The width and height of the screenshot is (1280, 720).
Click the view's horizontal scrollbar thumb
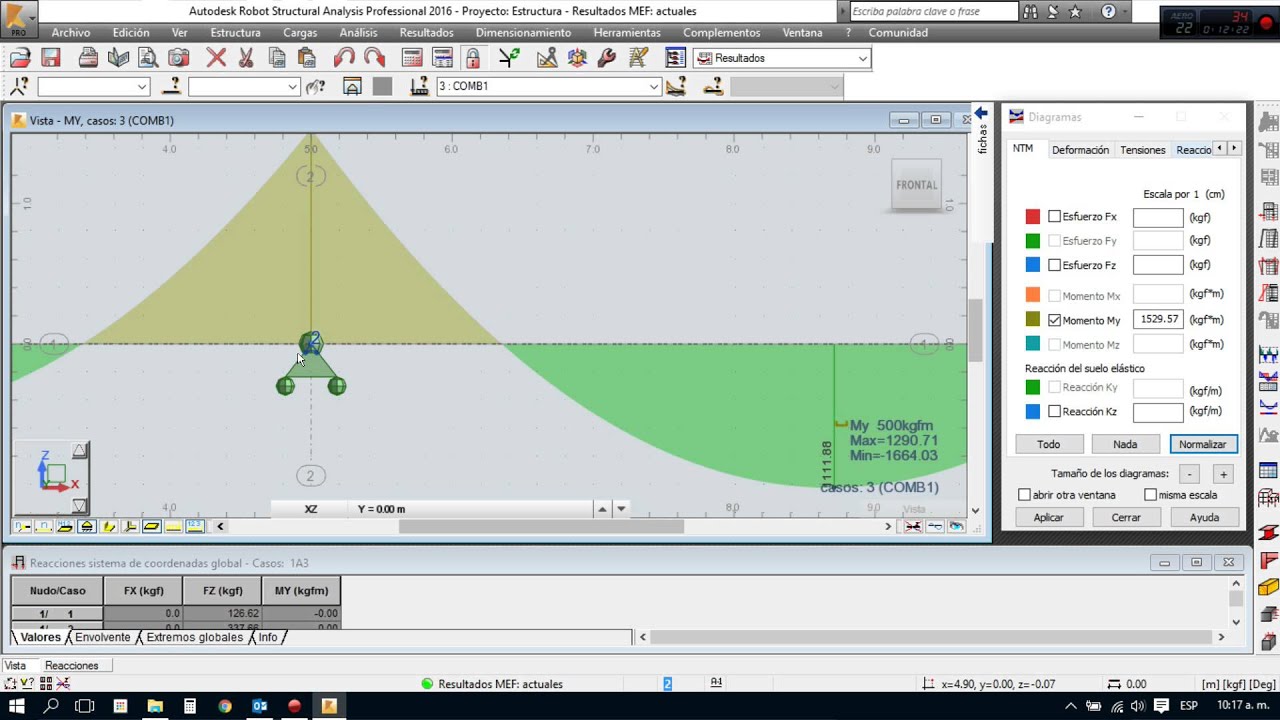(x=541, y=526)
